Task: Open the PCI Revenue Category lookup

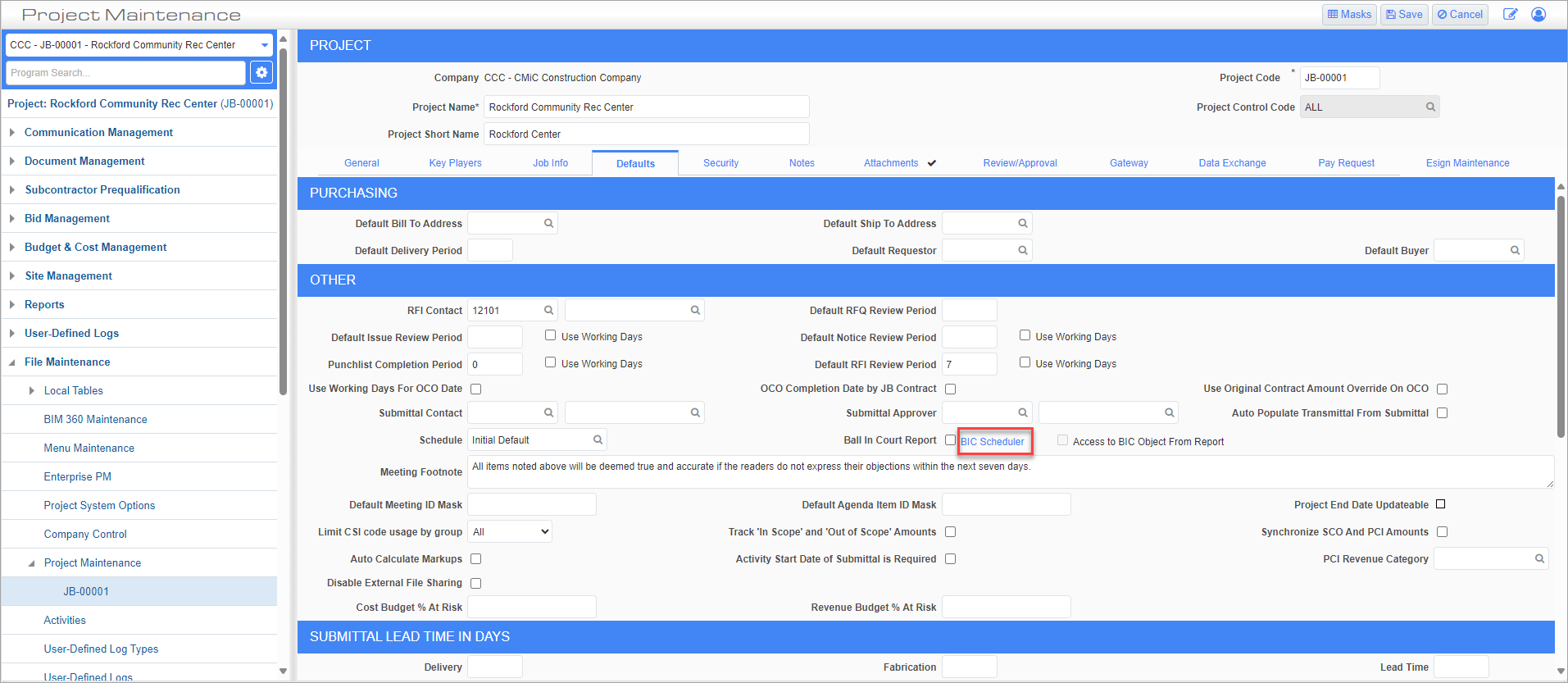Action: 1539,559
